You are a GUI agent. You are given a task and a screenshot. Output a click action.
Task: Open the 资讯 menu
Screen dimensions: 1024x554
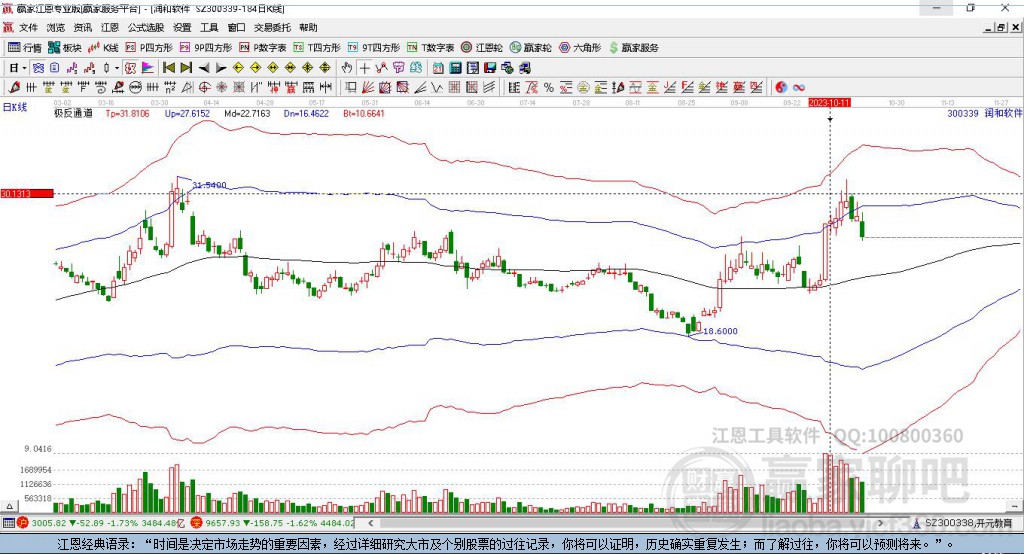pyautogui.click(x=82, y=27)
